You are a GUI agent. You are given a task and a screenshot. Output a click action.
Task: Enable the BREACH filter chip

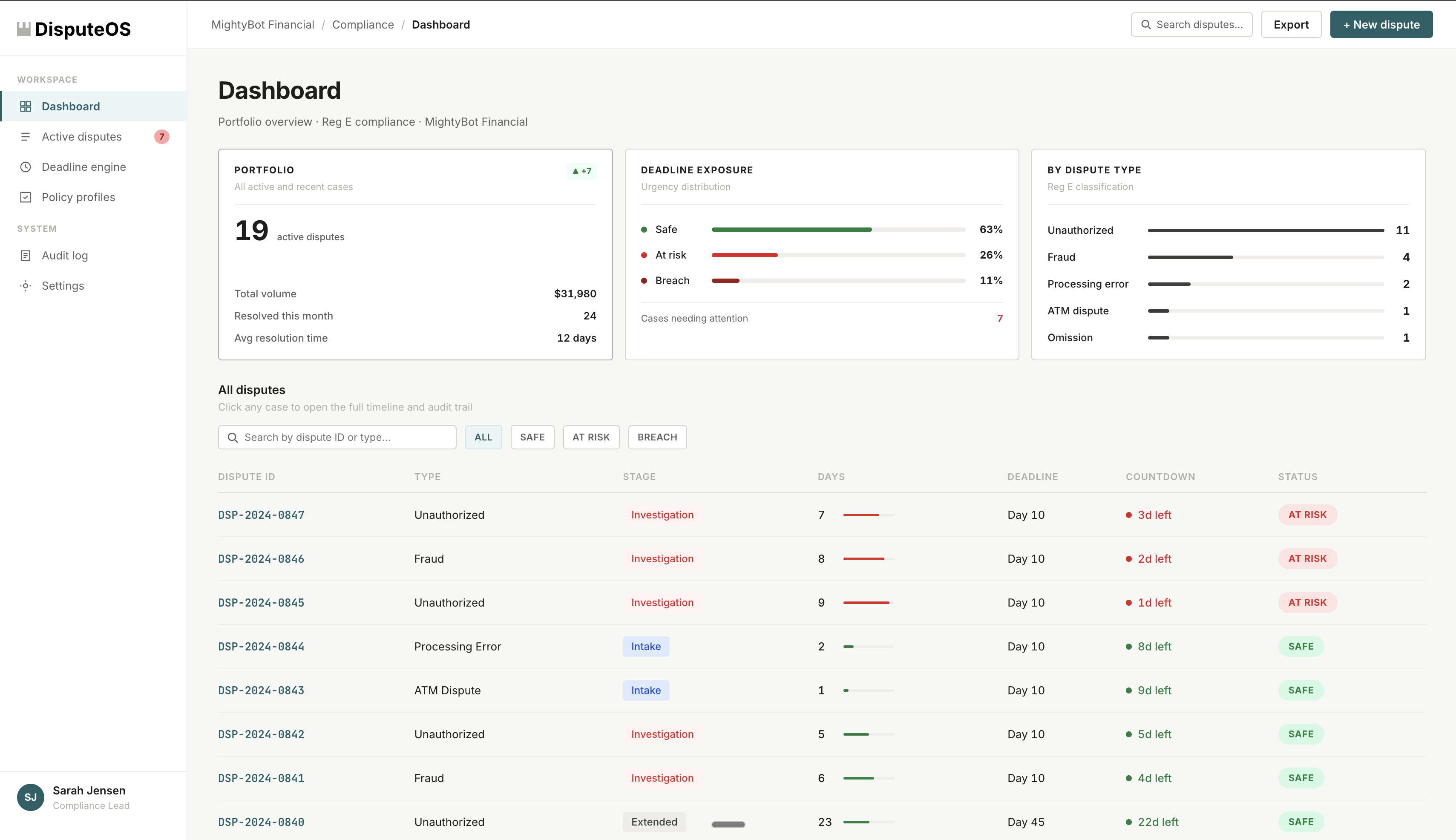(x=657, y=437)
